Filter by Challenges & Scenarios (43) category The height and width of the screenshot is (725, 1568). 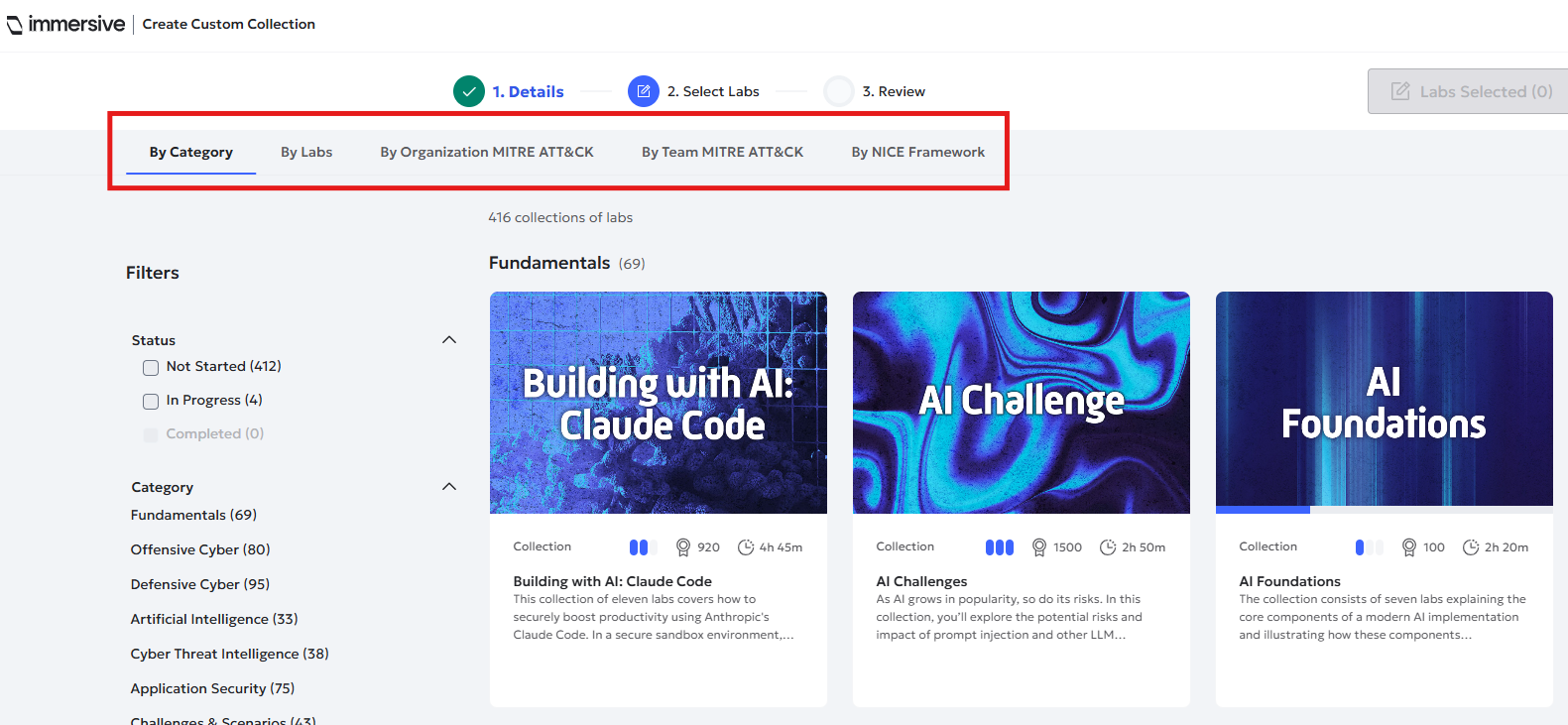tap(223, 720)
